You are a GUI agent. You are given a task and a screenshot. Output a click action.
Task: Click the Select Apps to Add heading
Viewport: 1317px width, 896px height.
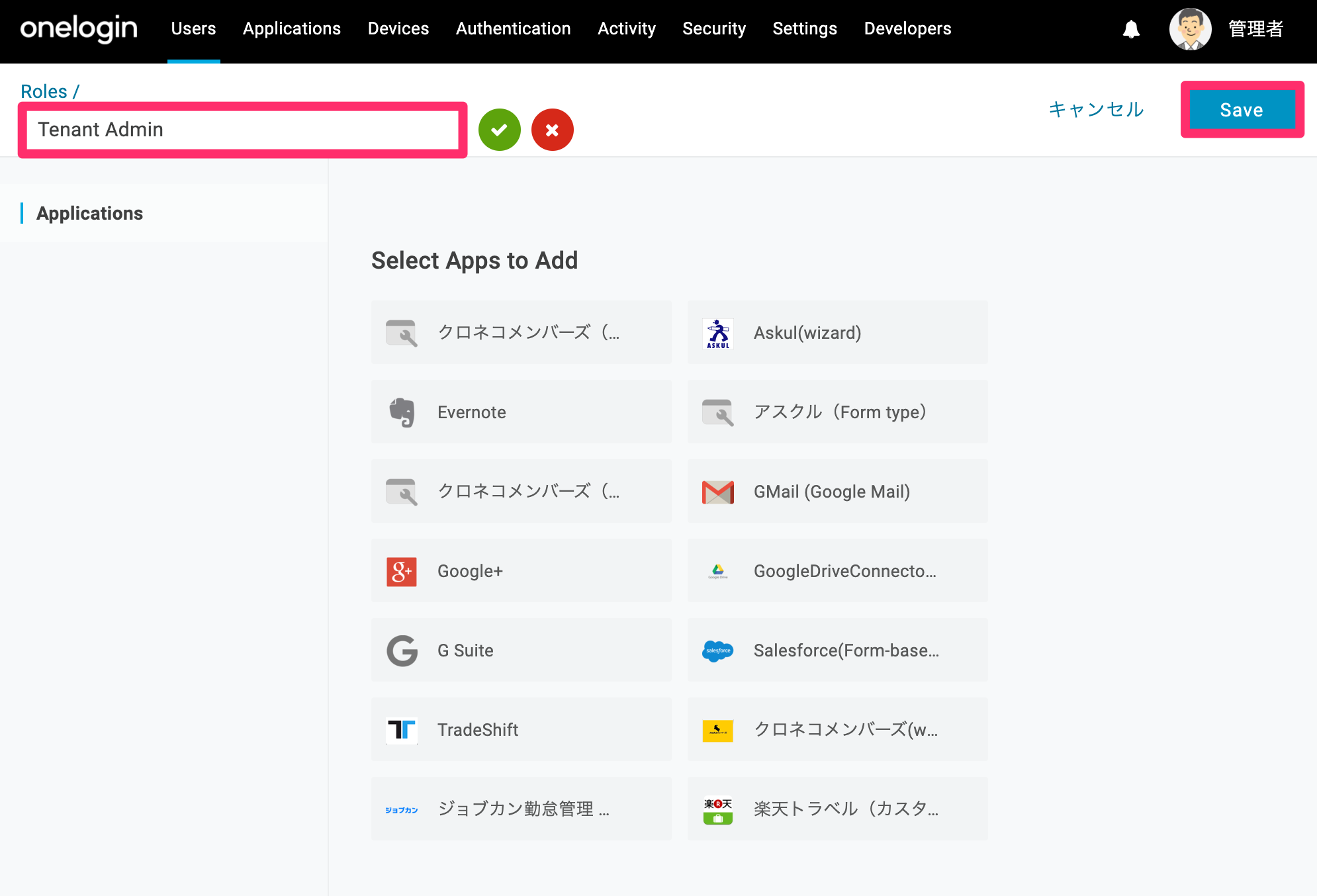click(475, 261)
